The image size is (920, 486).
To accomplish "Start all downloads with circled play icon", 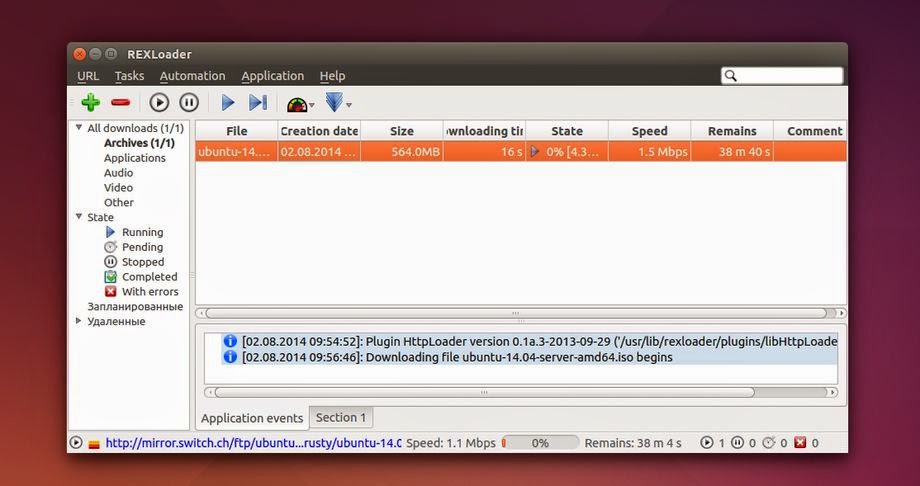I will 159,103.
